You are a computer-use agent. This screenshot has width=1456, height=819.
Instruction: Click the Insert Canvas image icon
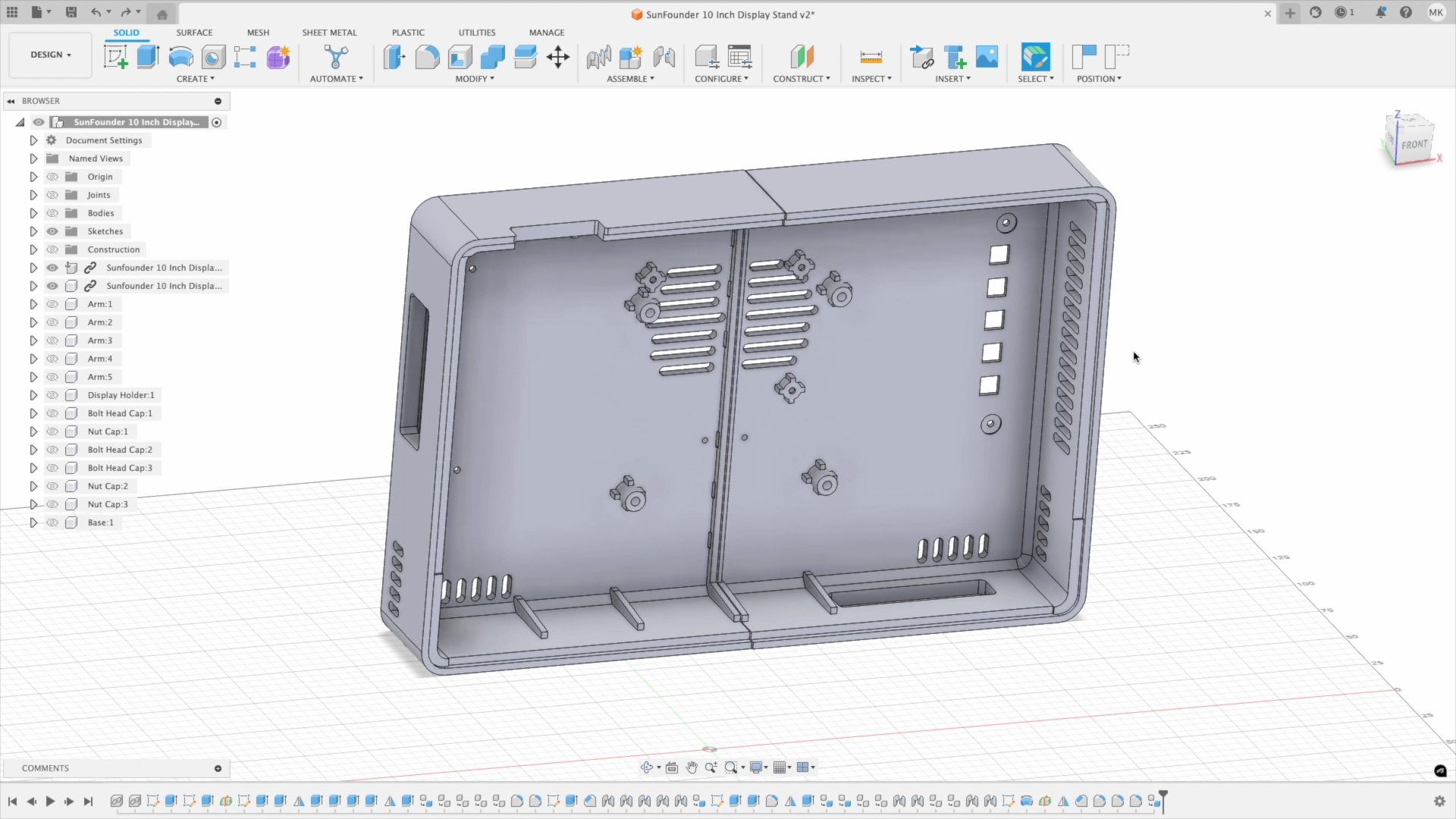[x=987, y=57]
